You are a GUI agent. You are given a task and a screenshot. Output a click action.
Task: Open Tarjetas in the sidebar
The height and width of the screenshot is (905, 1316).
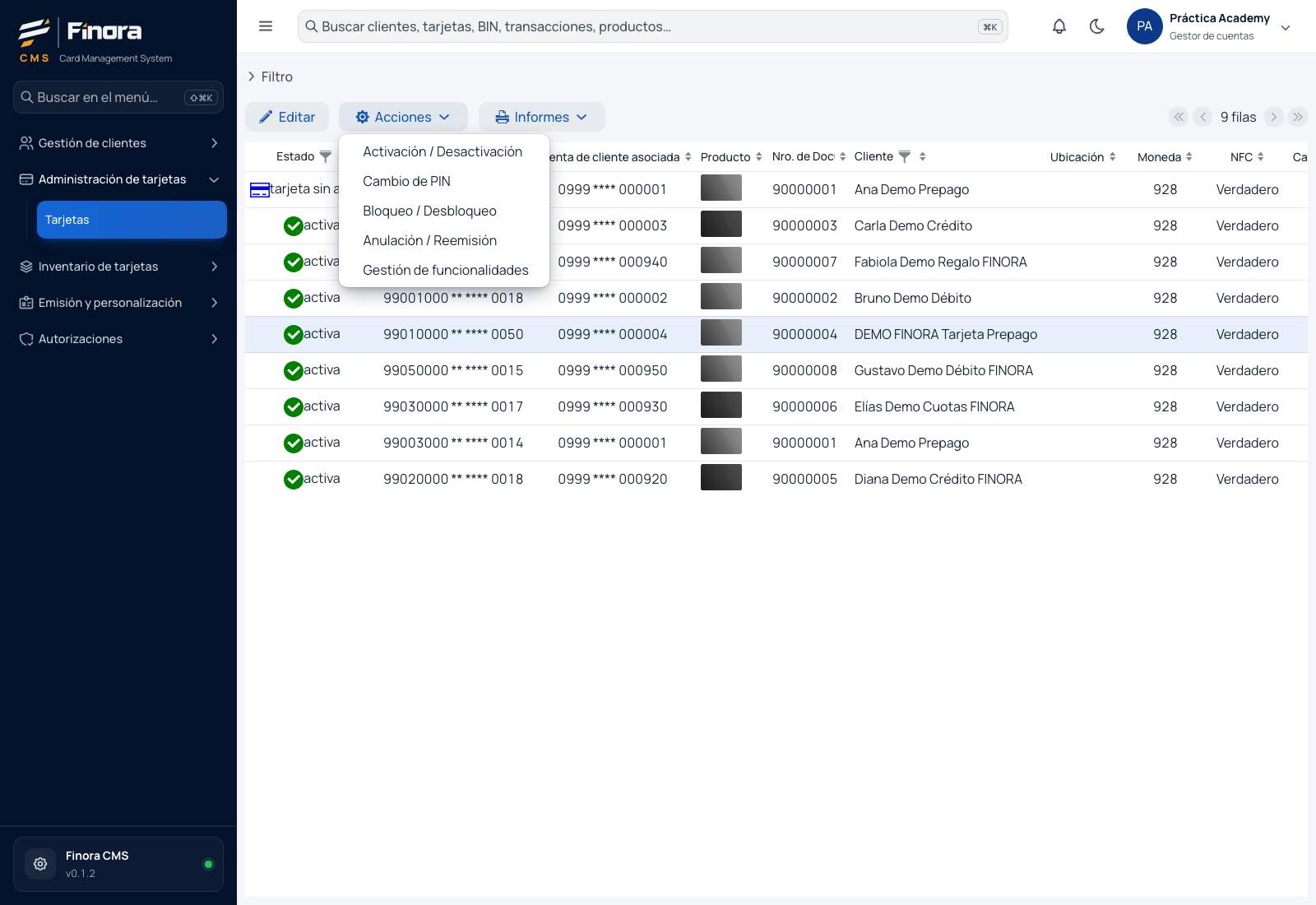132,220
